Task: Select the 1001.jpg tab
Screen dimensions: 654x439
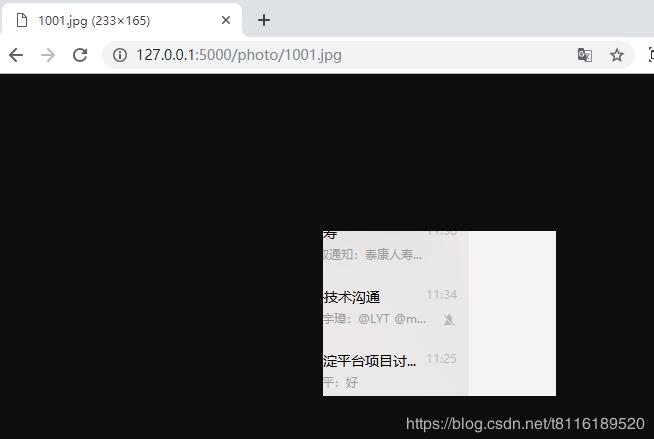Action: tap(122, 20)
